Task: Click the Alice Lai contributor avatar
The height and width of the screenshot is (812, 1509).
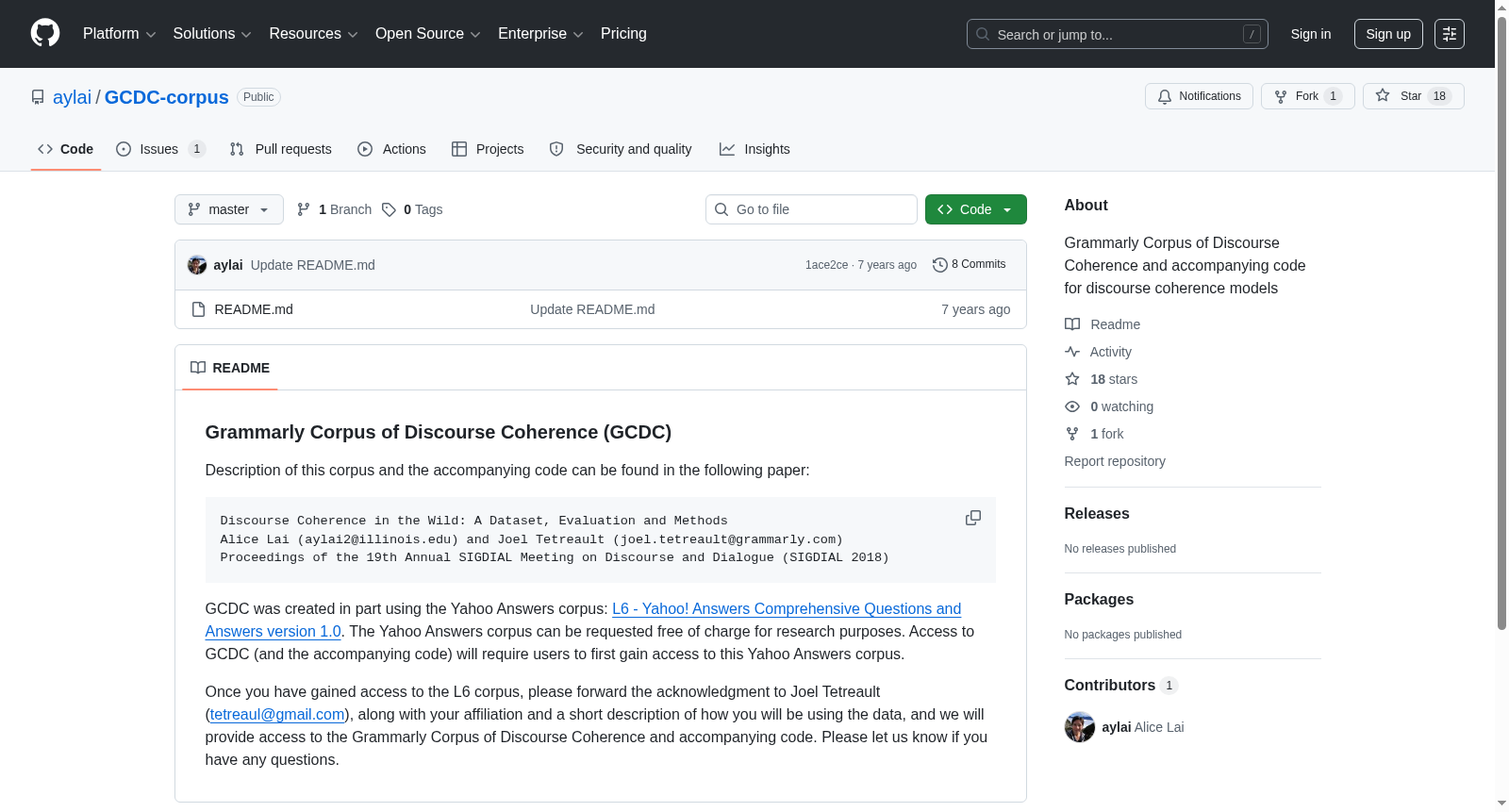Action: 1080,727
